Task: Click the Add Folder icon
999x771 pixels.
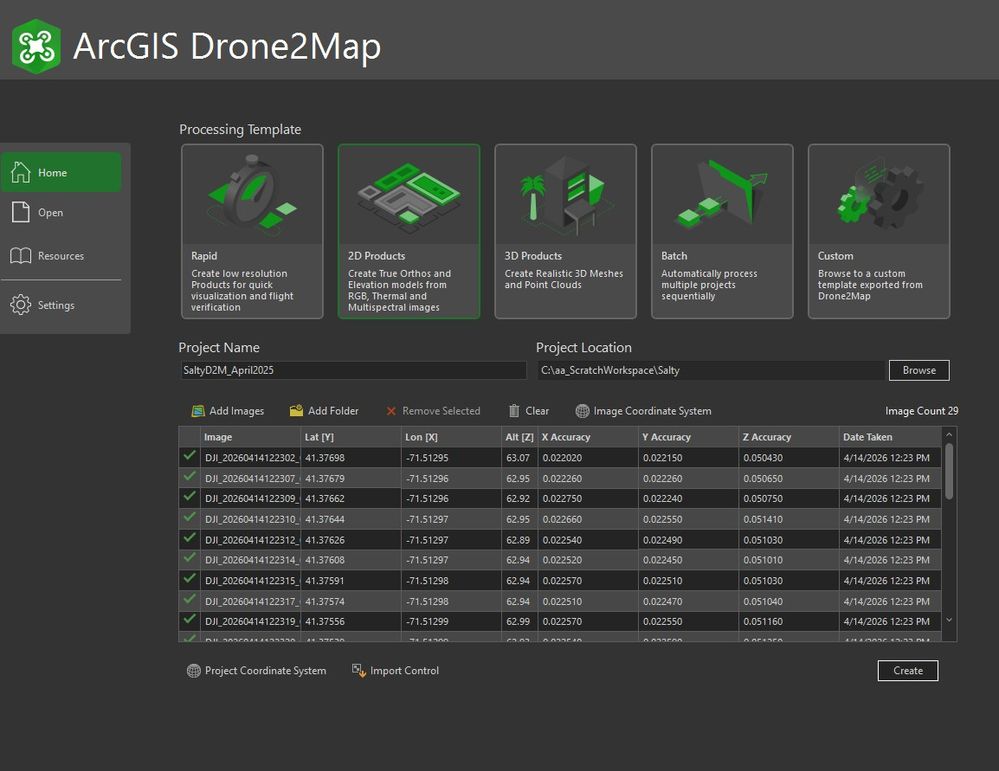Action: tap(296, 411)
